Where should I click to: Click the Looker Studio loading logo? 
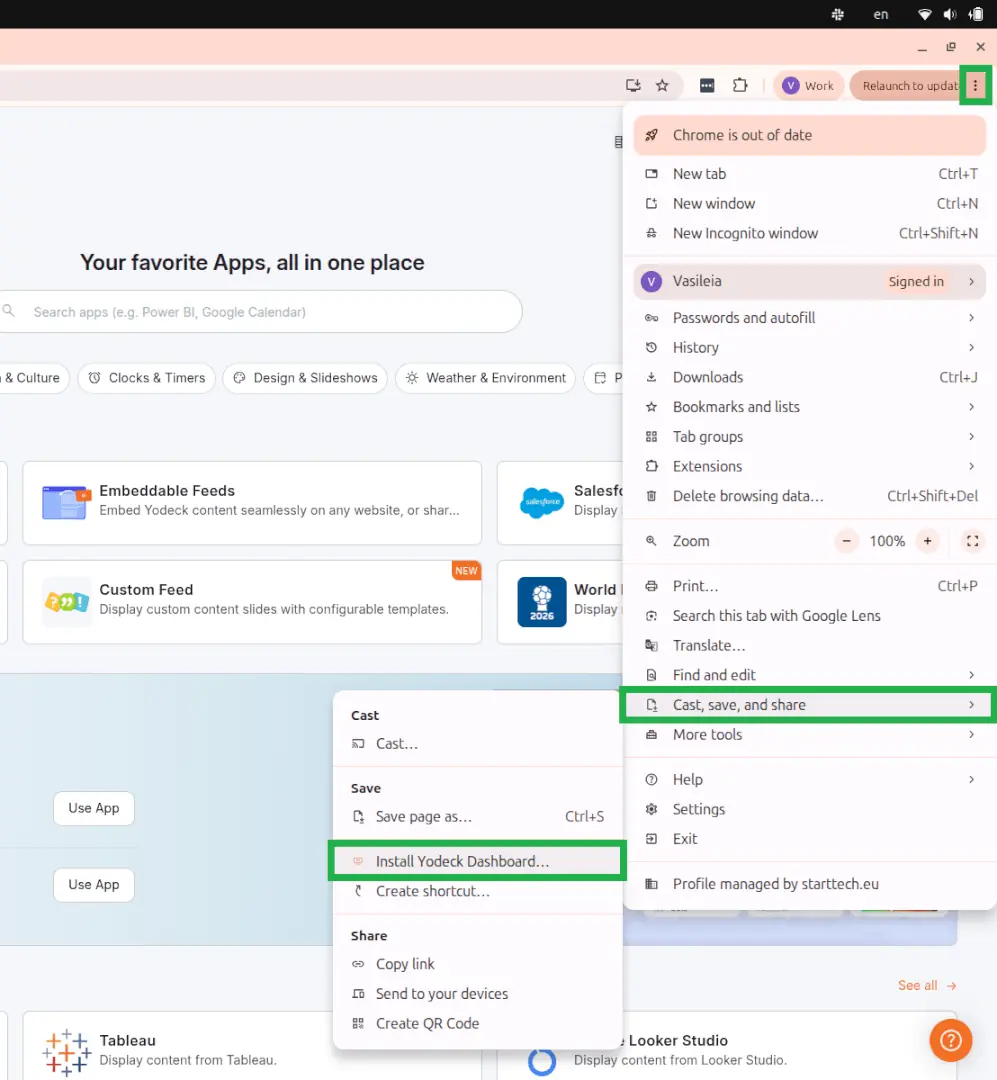pyautogui.click(x=542, y=1061)
